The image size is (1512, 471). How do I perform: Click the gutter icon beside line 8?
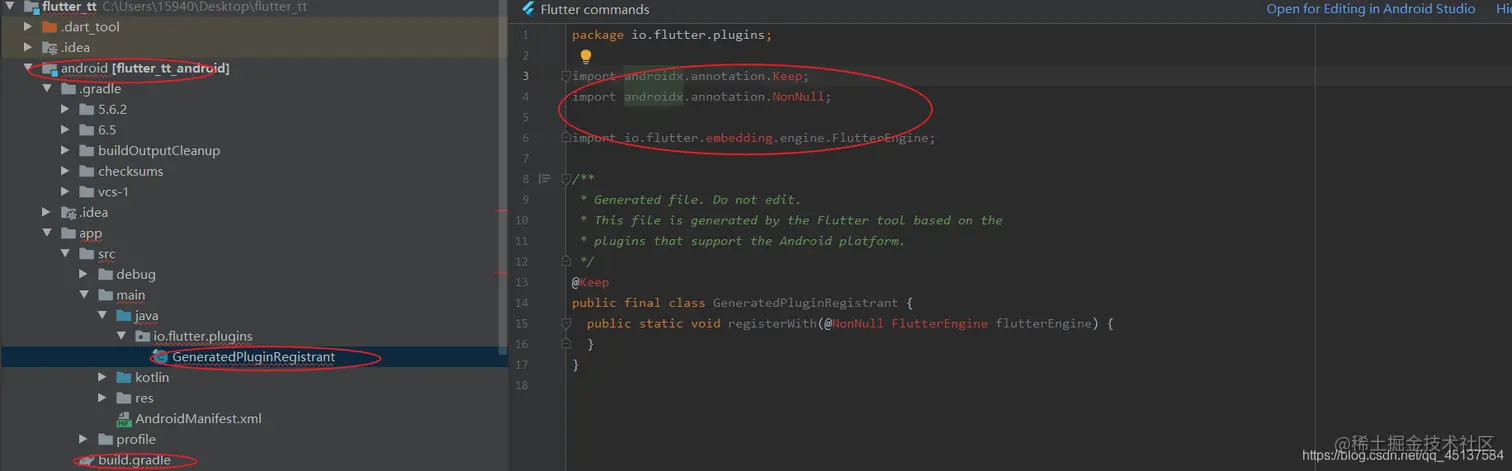[x=544, y=179]
